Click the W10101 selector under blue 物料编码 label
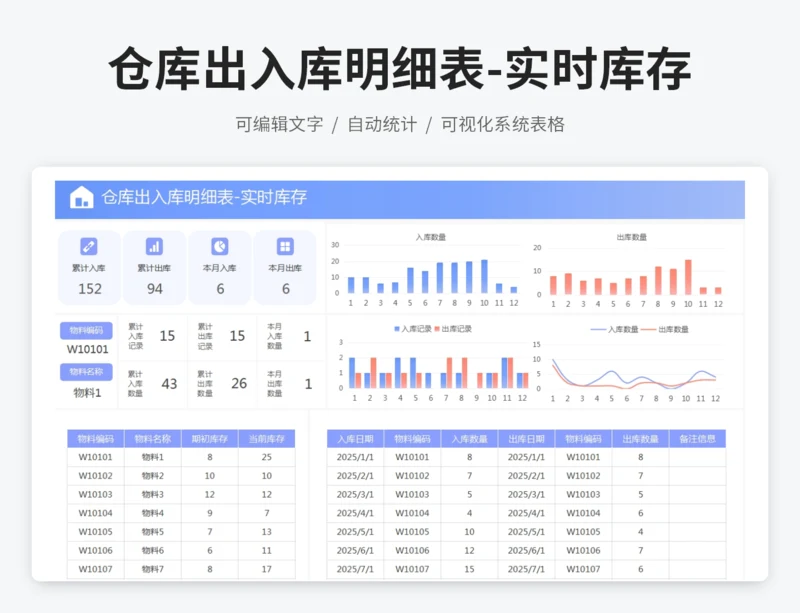 tap(88, 349)
